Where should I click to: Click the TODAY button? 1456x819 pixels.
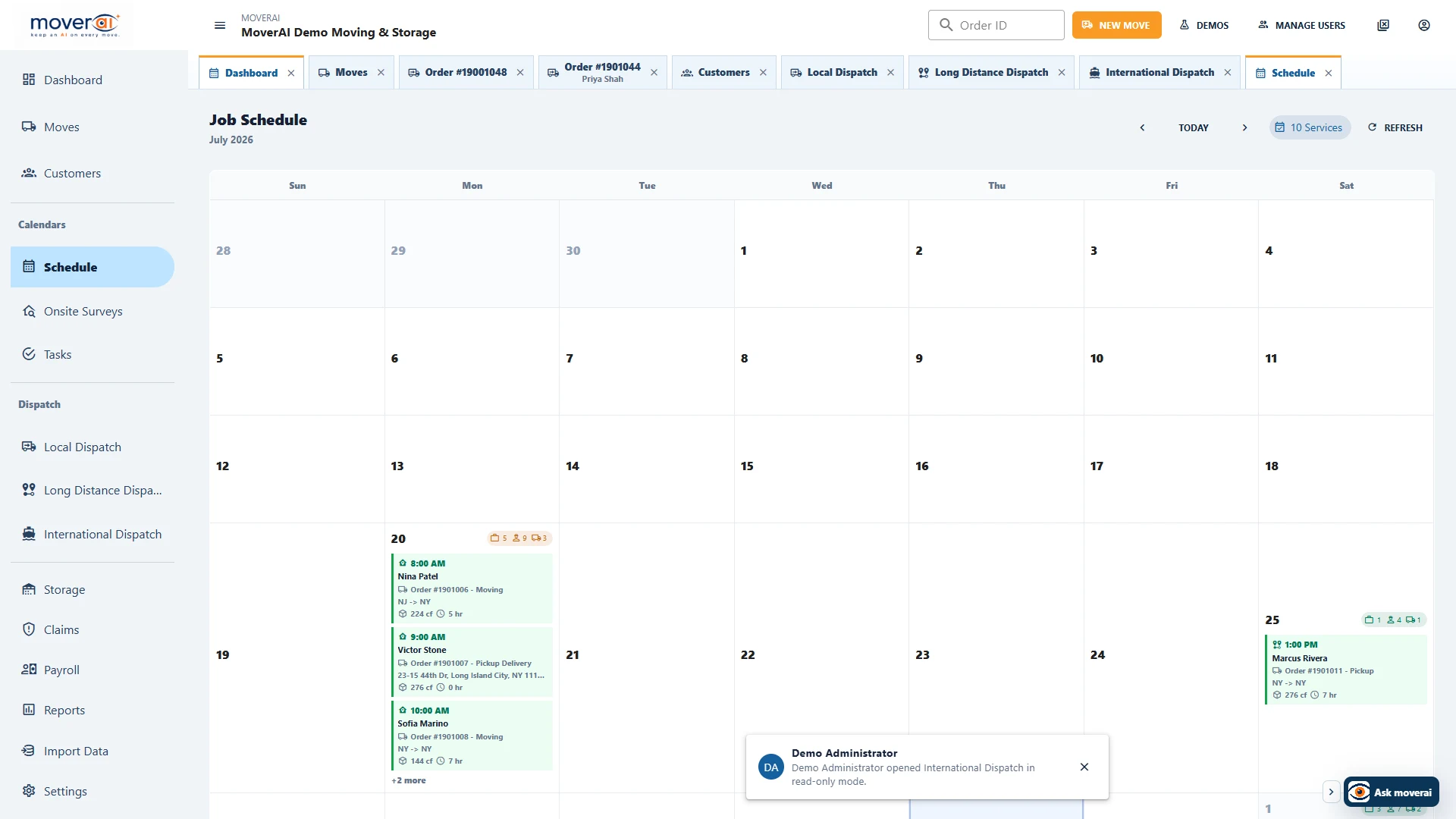pos(1194,127)
